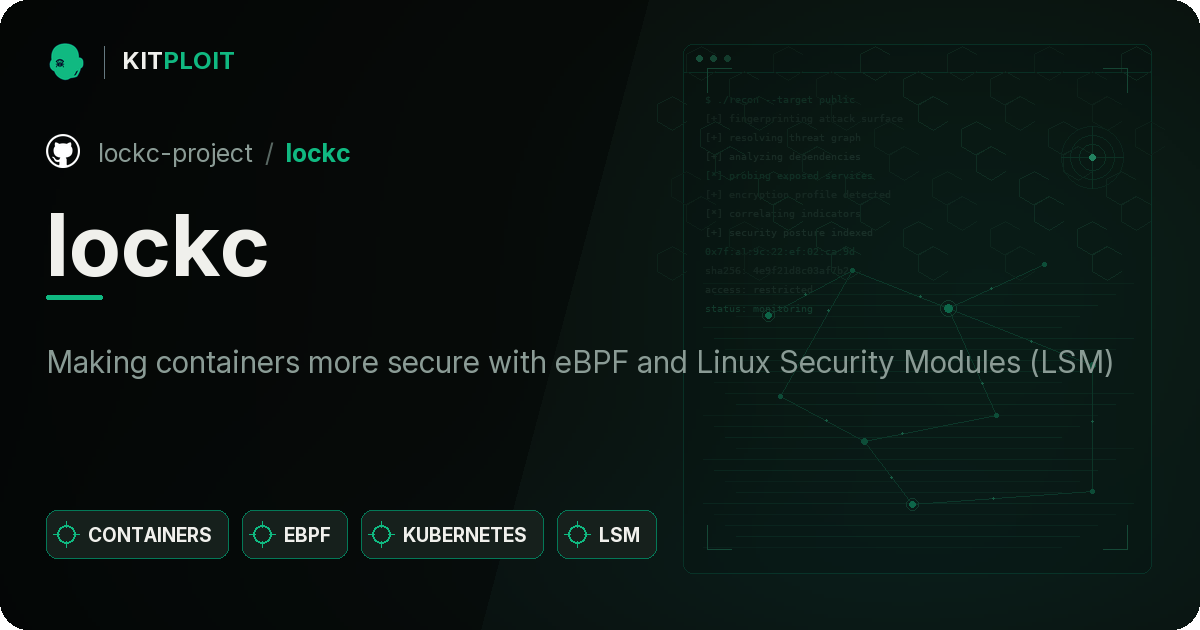This screenshot has width=1200, height=630.
Task: Click the eBPF and LSM description text
Action: coord(580,362)
